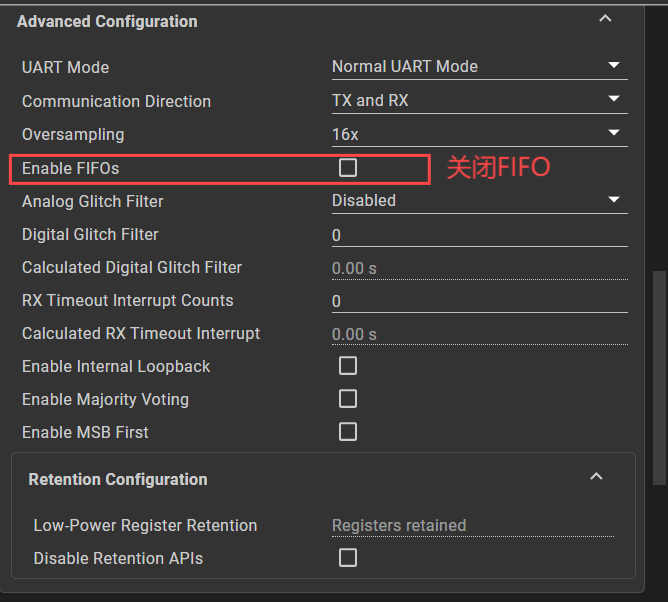Open the Oversampling dropdown
The width and height of the screenshot is (668, 602).
pos(614,134)
